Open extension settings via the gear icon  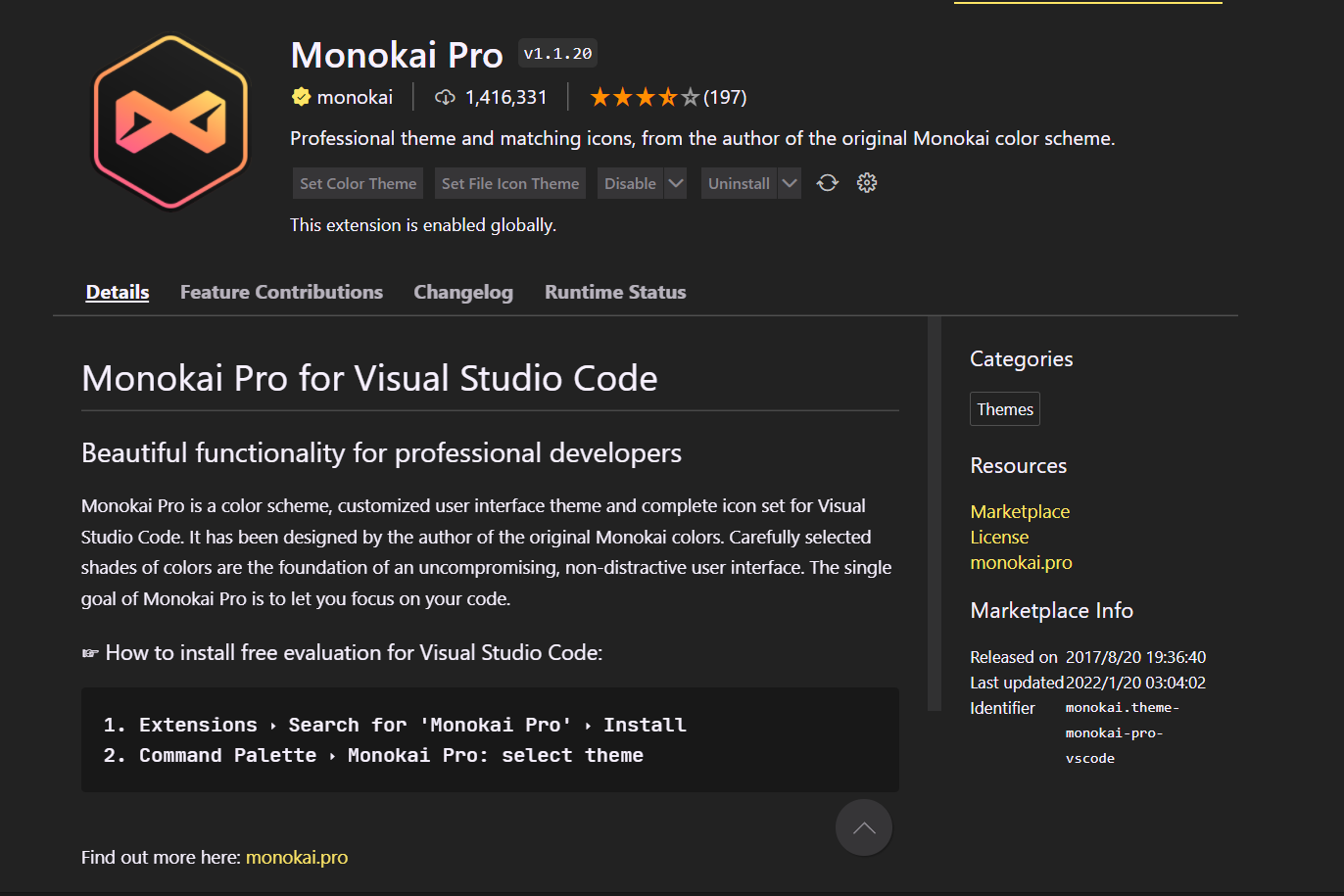[x=866, y=183]
